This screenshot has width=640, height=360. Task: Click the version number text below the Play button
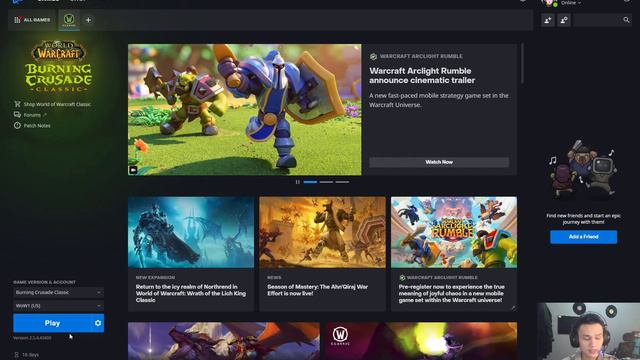(x=32, y=338)
